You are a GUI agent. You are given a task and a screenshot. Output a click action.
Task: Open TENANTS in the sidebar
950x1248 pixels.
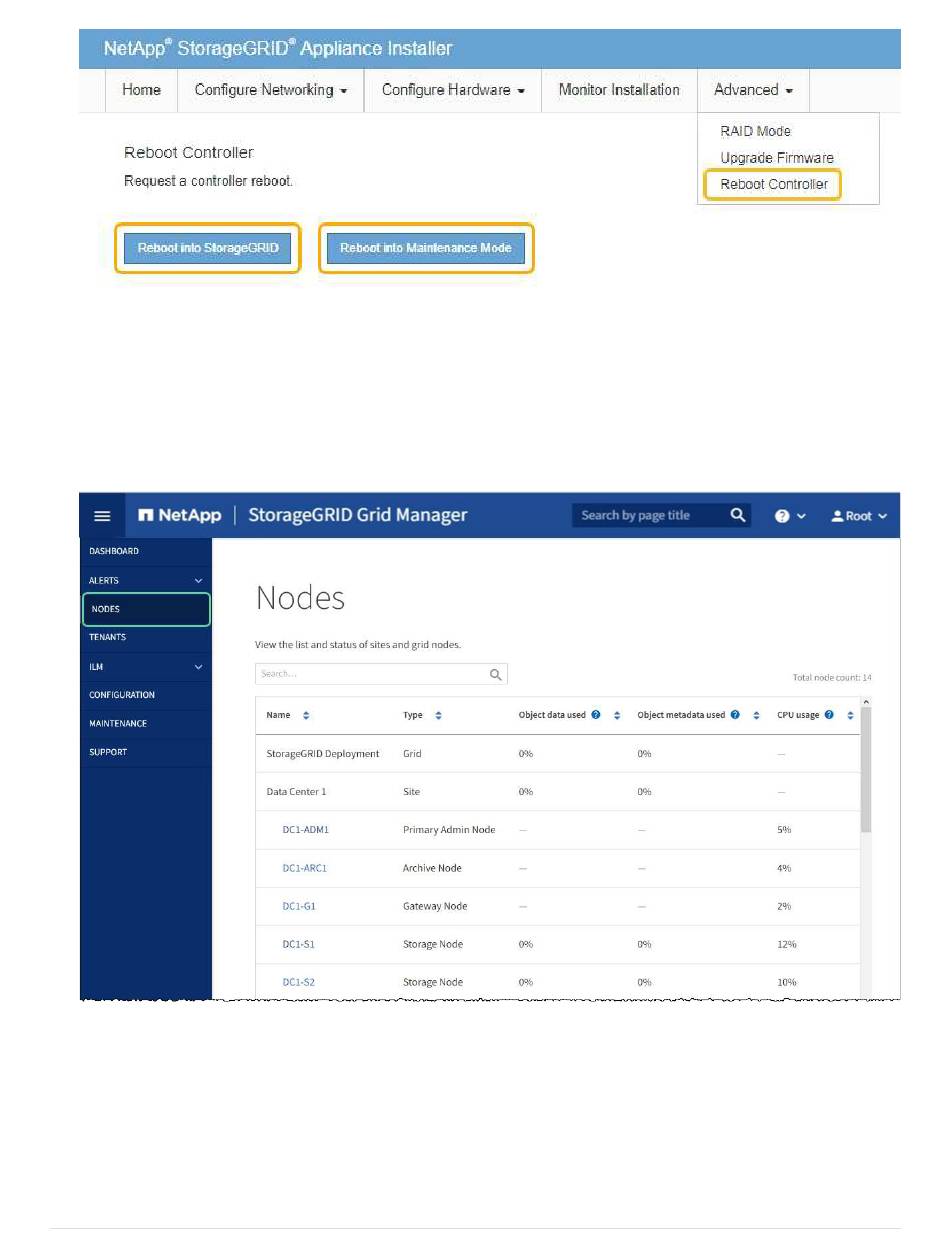(x=107, y=637)
